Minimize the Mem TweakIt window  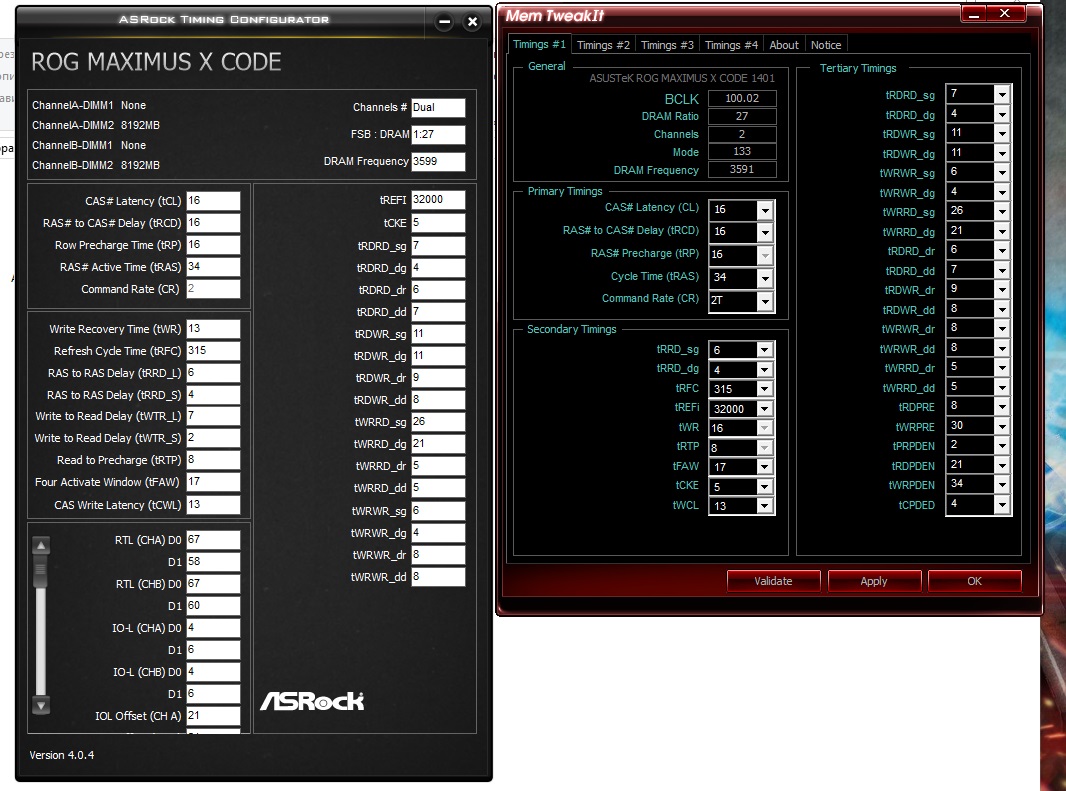point(974,14)
